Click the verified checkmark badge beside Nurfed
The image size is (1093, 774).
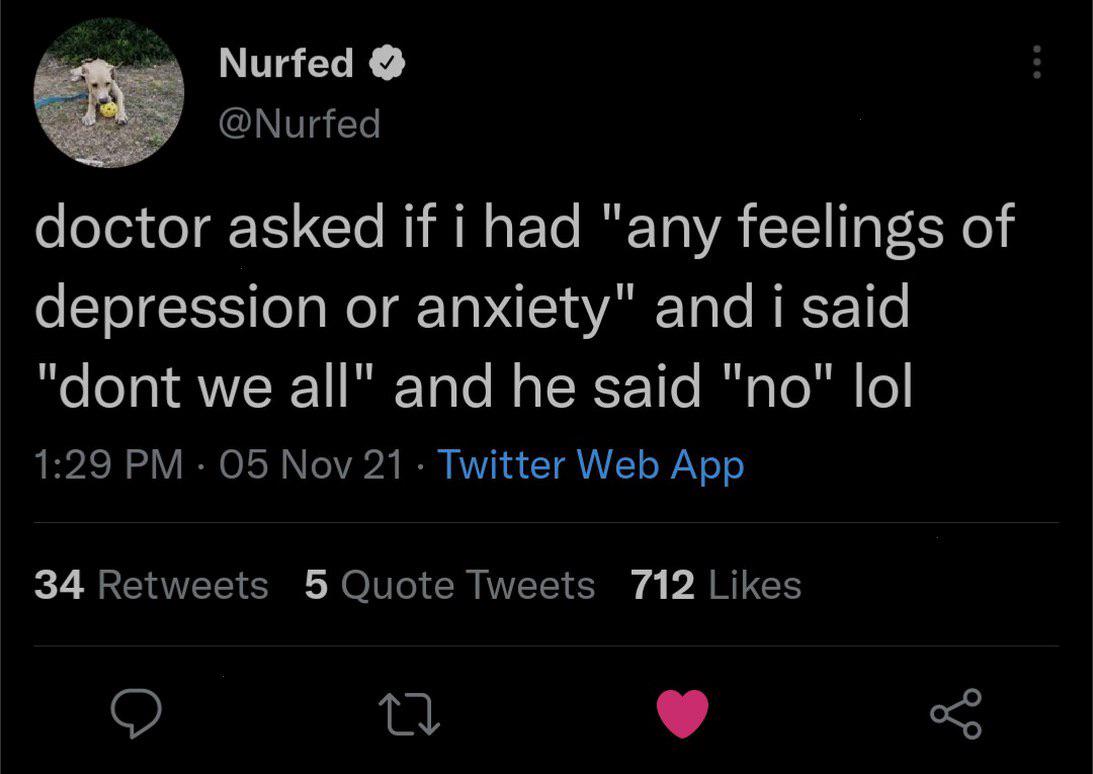(387, 63)
